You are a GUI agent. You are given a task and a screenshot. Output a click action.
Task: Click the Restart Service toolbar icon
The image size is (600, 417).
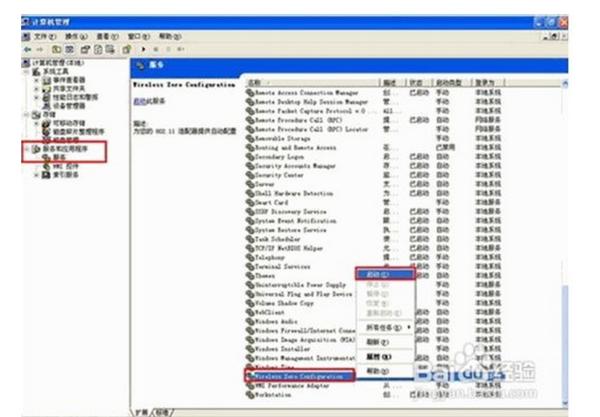[181, 49]
